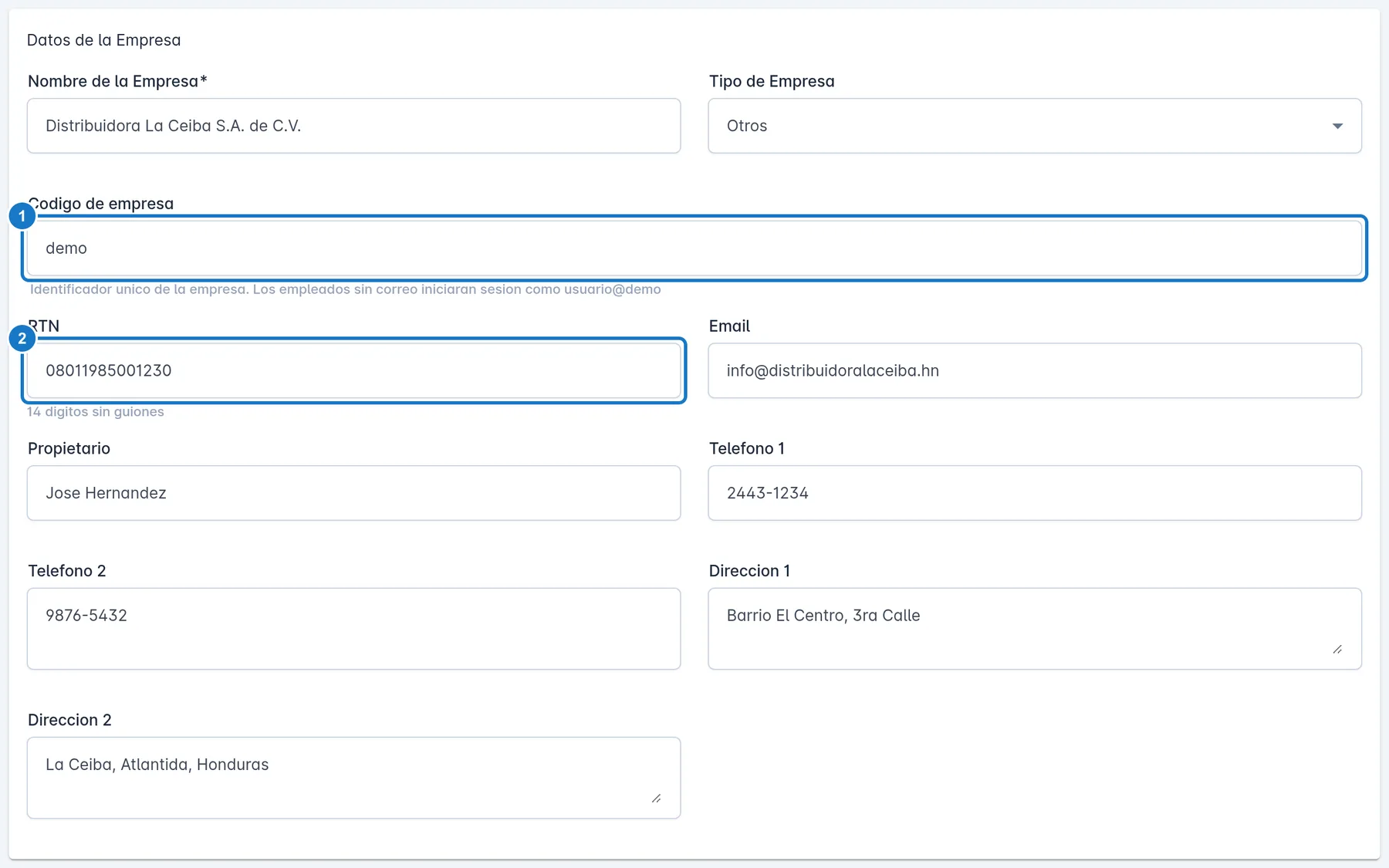The width and height of the screenshot is (1389, 868).
Task: Click the RTN field with 08011985001230
Action: pyautogui.click(x=353, y=370)
